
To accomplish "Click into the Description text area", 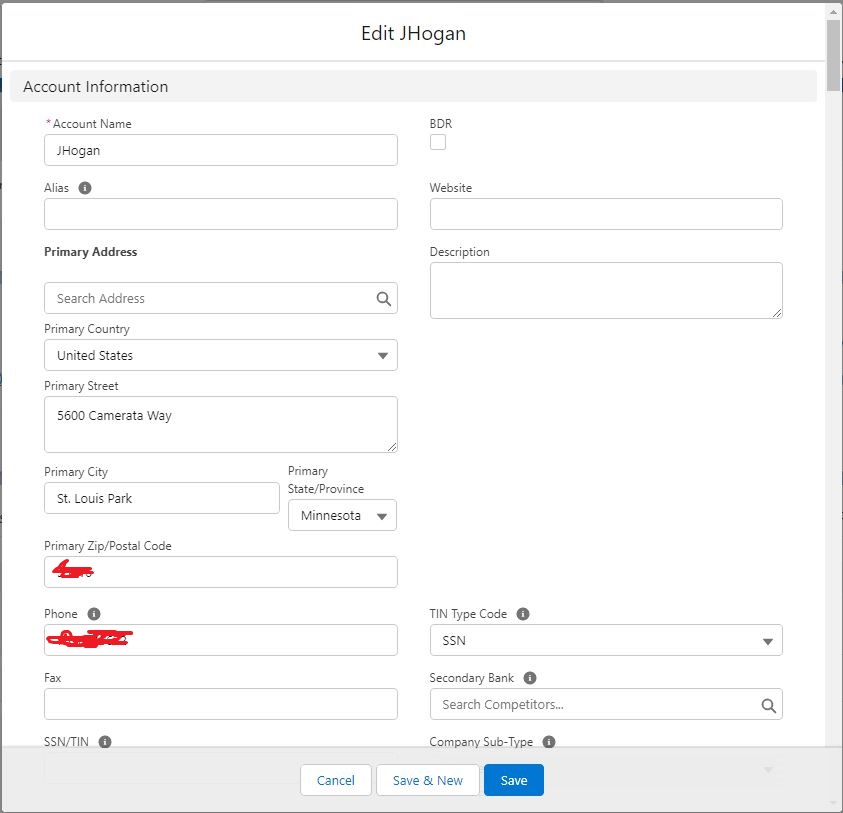I will [605, 290].
